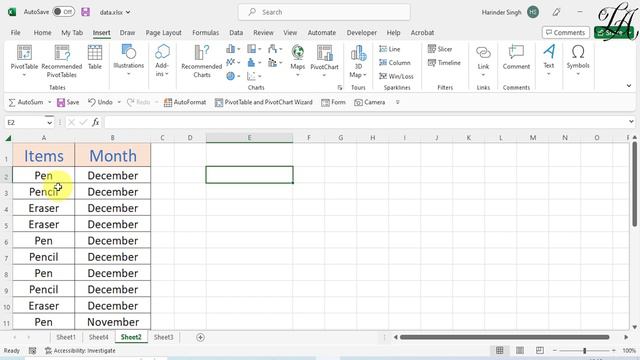
Task: Click the Comments button
Action: click(x=566, y=33)
